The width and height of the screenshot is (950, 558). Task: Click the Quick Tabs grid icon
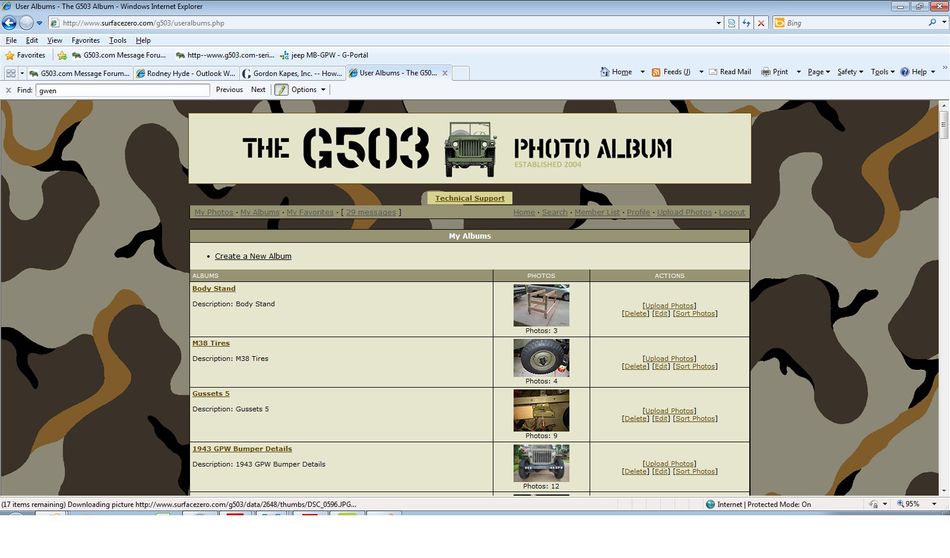tap(10, 73)
